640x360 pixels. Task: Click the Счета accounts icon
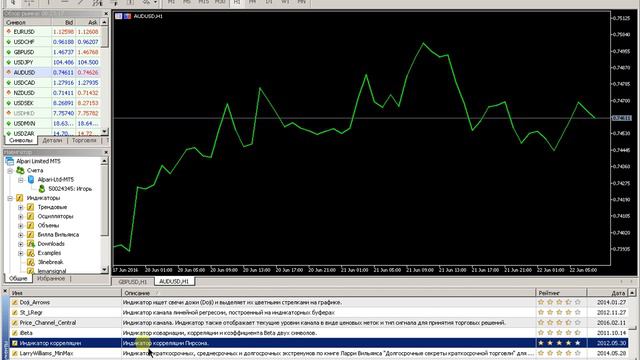click(x=20, y=170)
